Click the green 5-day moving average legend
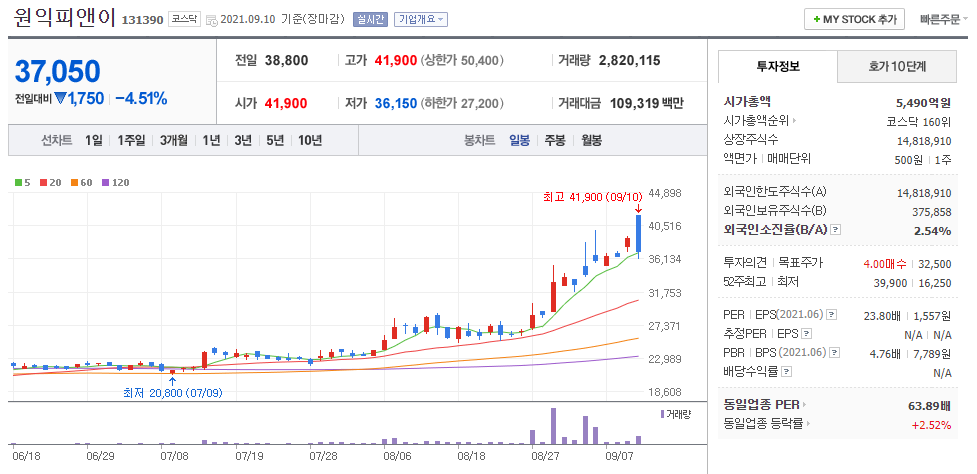 coord(22,182)
